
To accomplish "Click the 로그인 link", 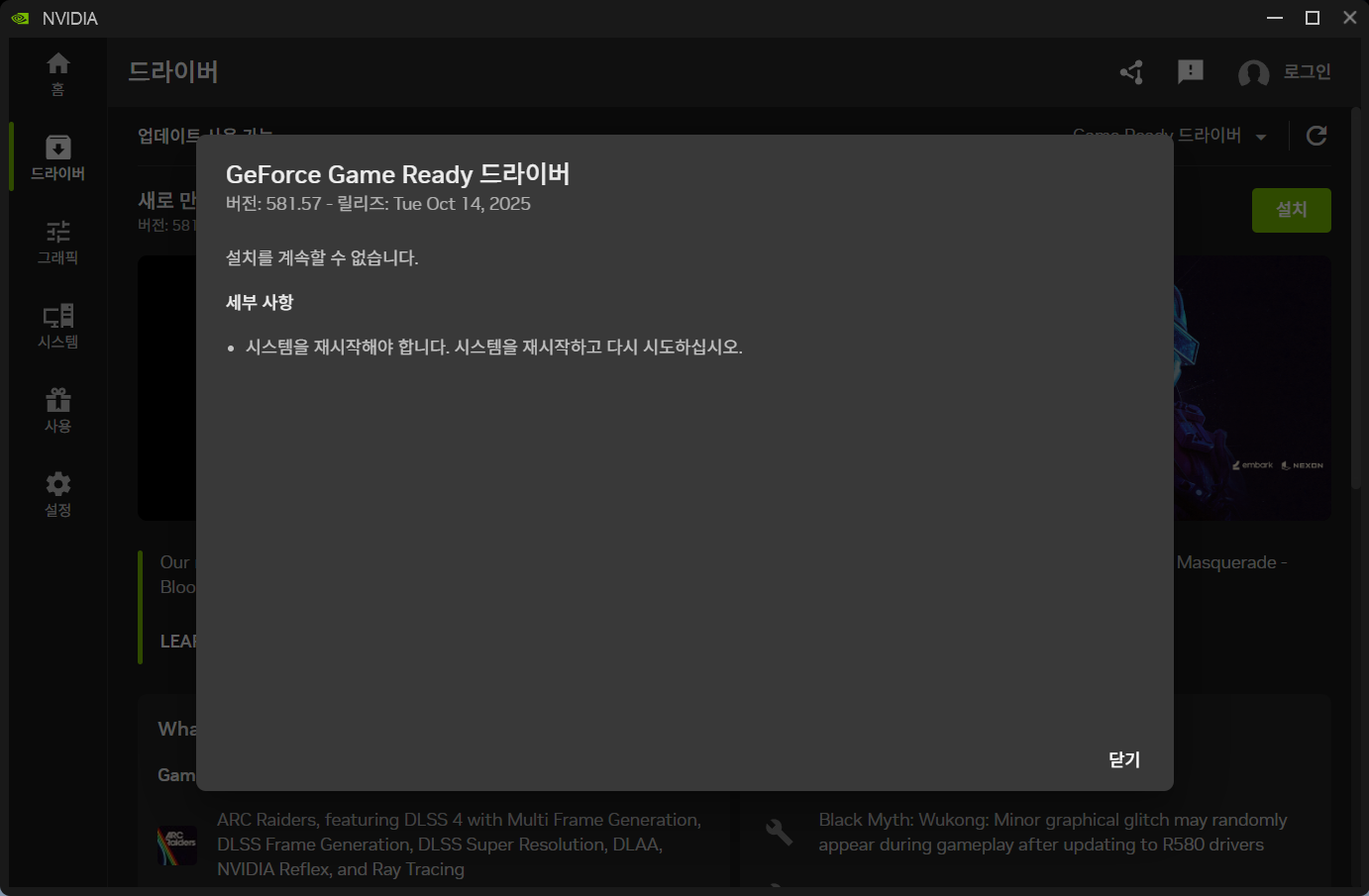I will tap(1307, 72).
